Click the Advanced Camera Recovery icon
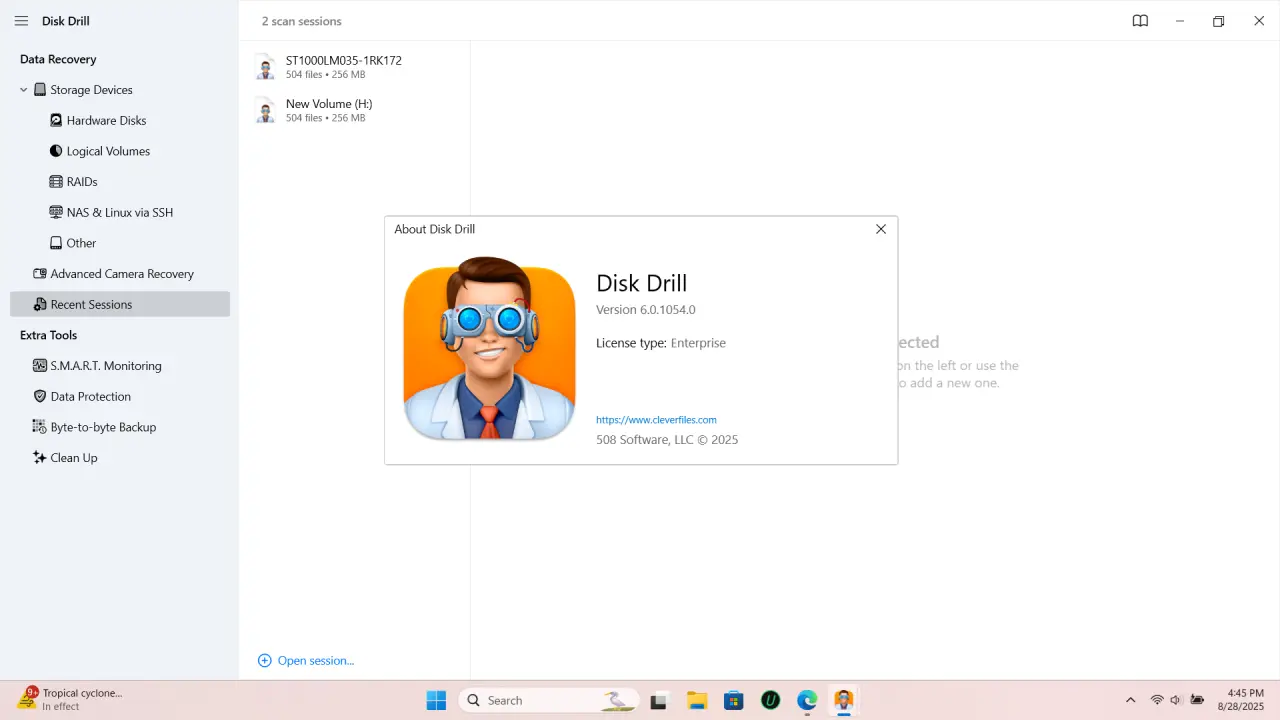The width and height of the screenshot is (1280, 720). coord(40,274)
